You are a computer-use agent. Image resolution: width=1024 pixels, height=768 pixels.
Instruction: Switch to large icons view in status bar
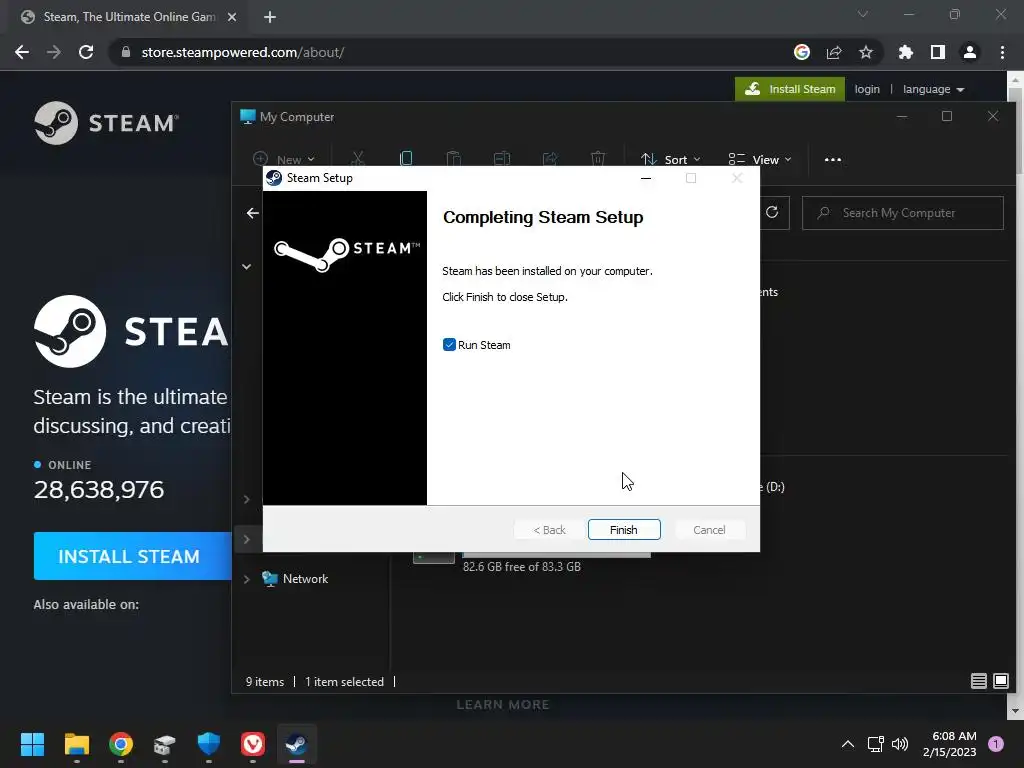[1000, 681]
